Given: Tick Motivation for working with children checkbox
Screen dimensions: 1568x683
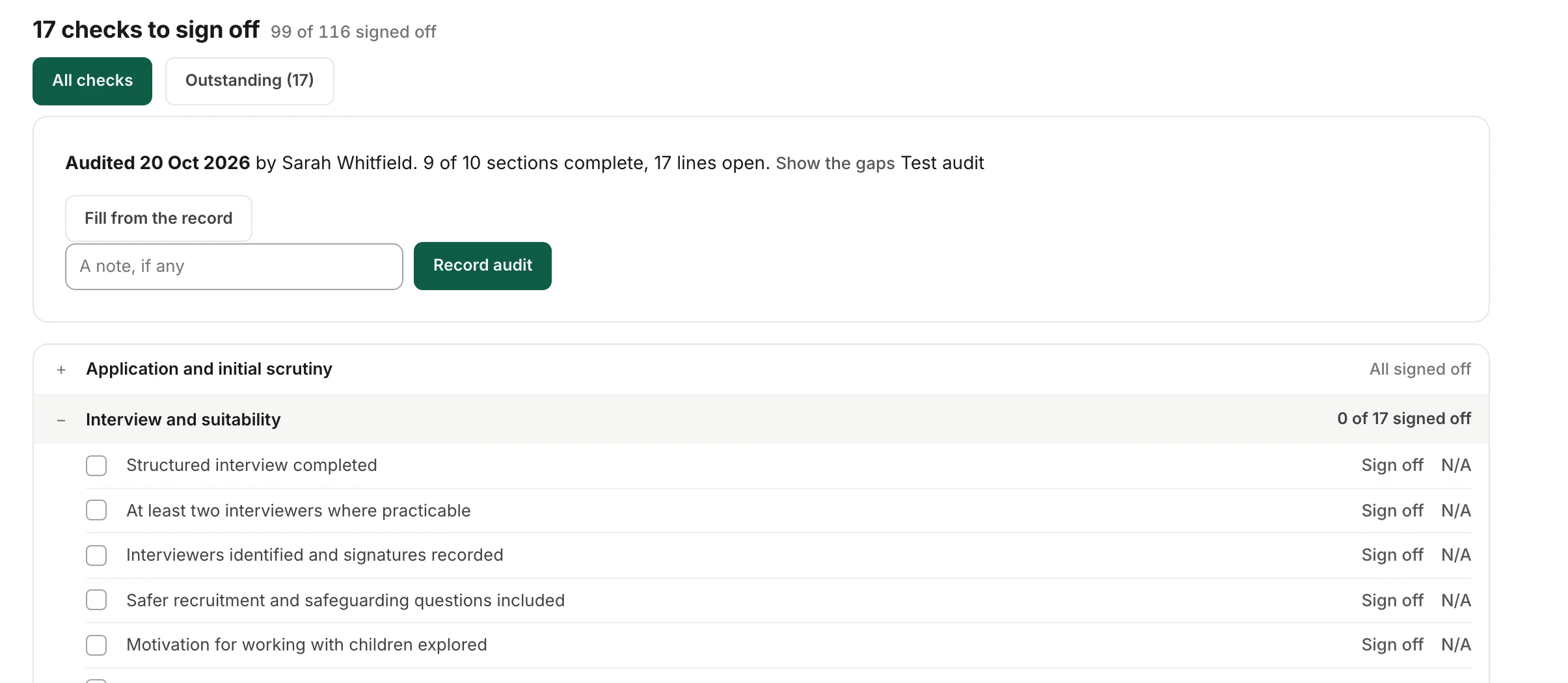Looking at the screenshot, I should click(x=96, y=645).
